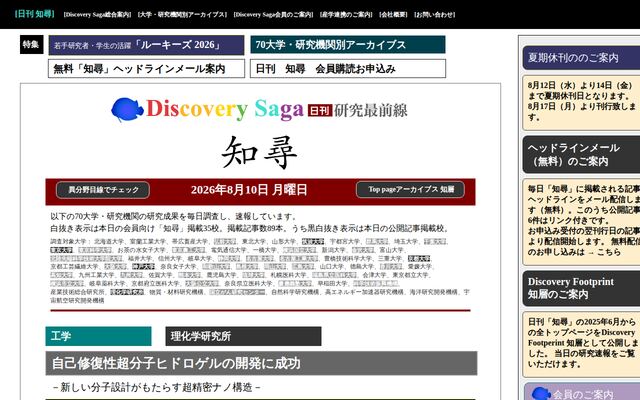Open 日刊 知尋 会員購読お申込み box

[x=348, y=69]
